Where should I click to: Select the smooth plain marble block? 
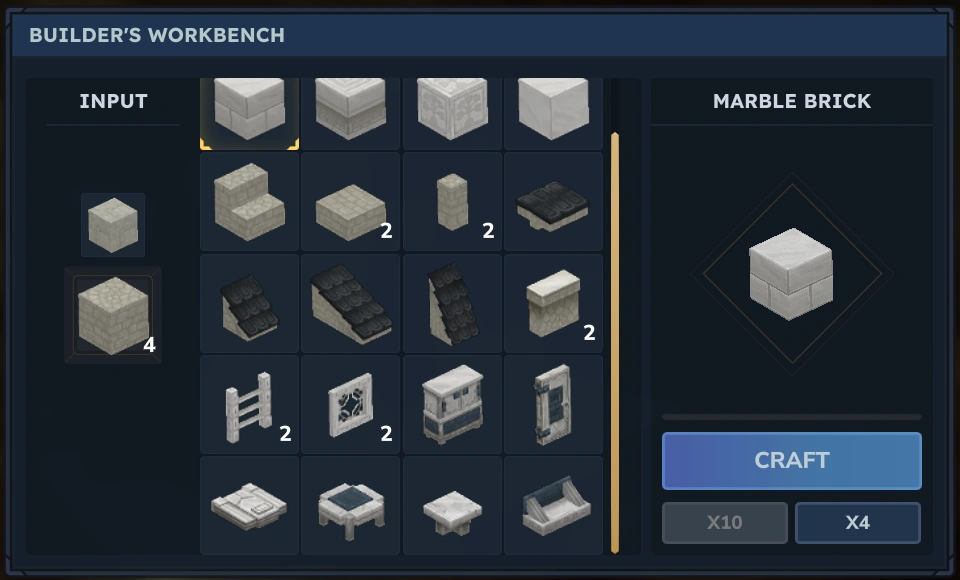point(553,113)
